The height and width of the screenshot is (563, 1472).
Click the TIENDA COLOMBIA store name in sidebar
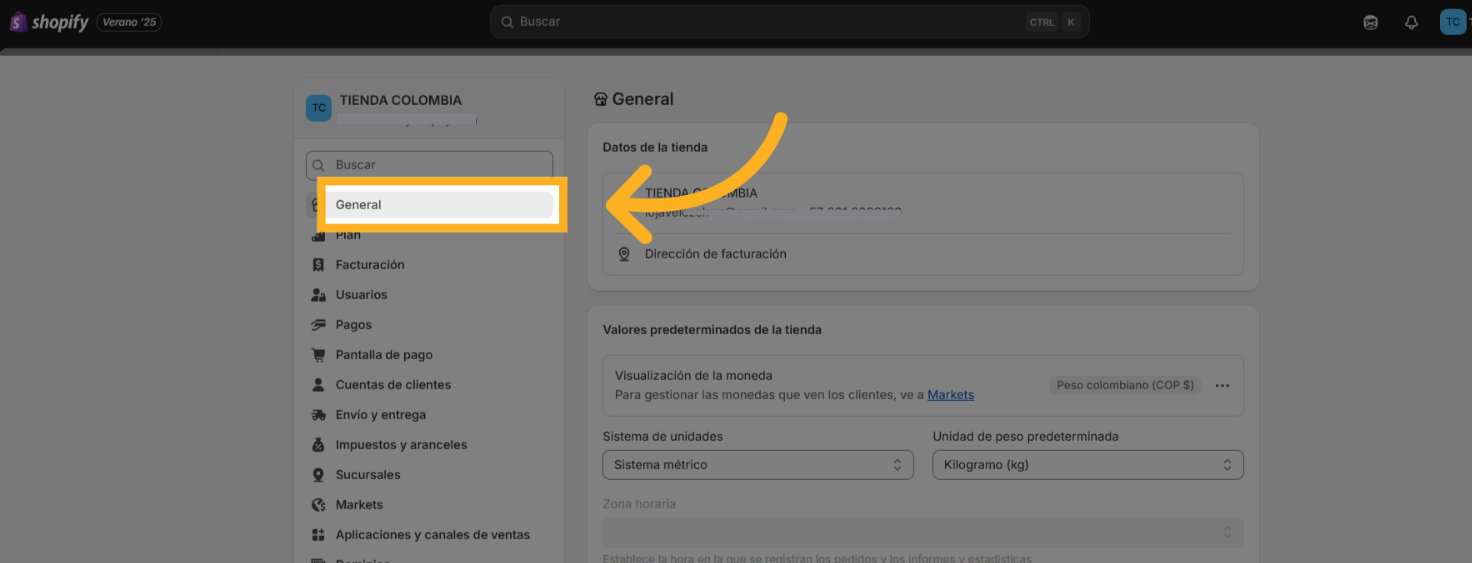click(400, 100)
